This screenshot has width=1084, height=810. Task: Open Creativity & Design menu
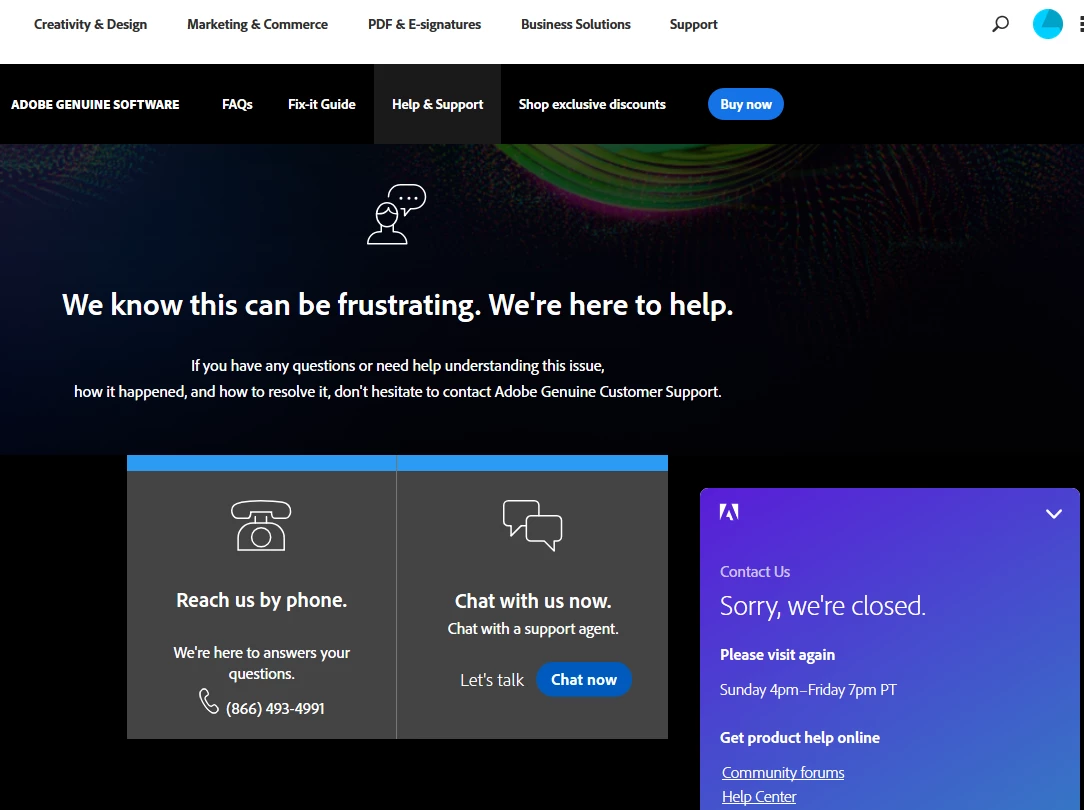tap(91, 24)
